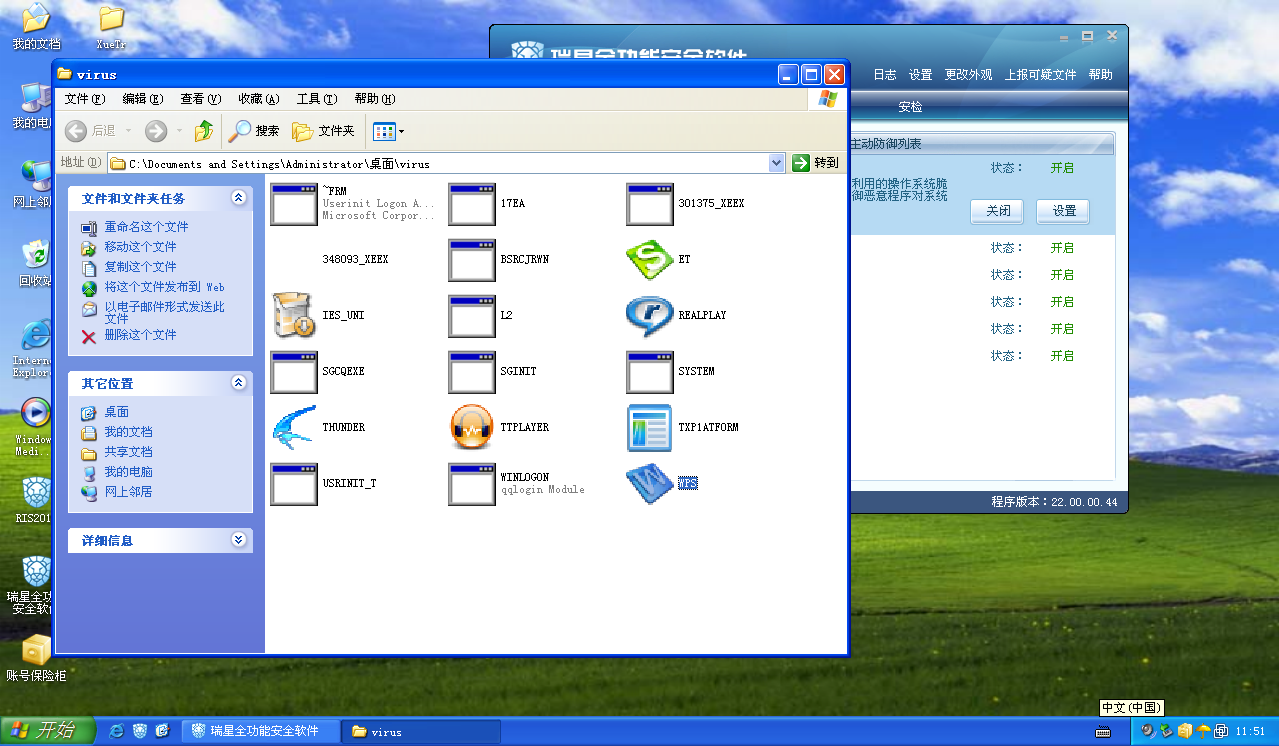Select the THUNDER blue bird icon
Viewport: 1279px width, 746px height.
294,428
